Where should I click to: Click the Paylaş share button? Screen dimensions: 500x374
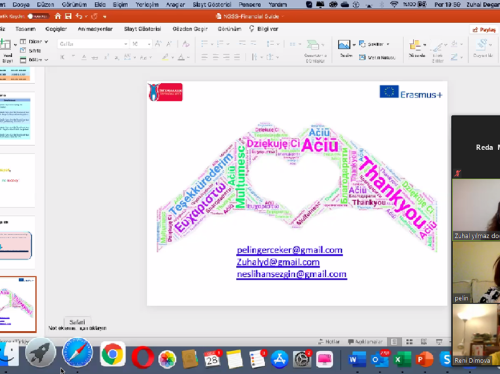(x=484, y=30)
